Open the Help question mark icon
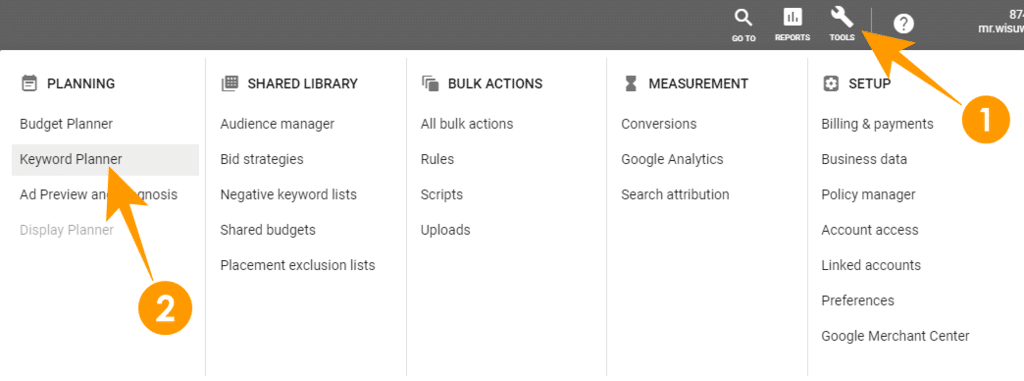The image size is (1024, 381). click(x=904, y=24)
